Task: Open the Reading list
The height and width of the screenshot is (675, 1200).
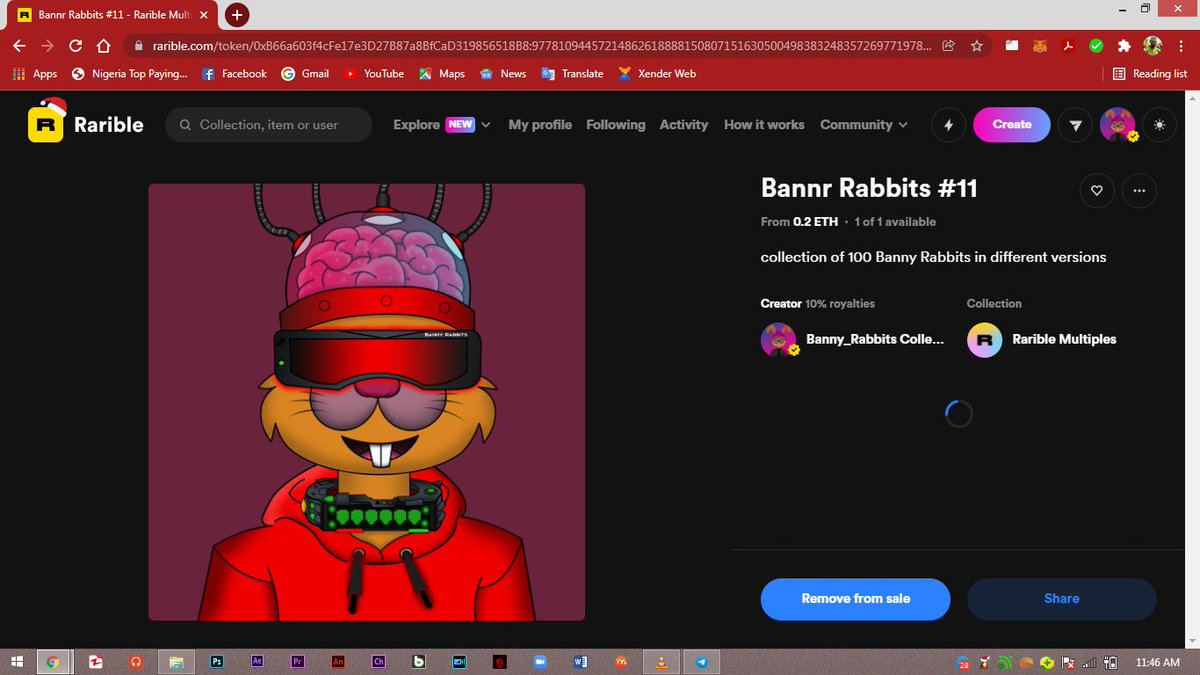Action: point(1150,74)
